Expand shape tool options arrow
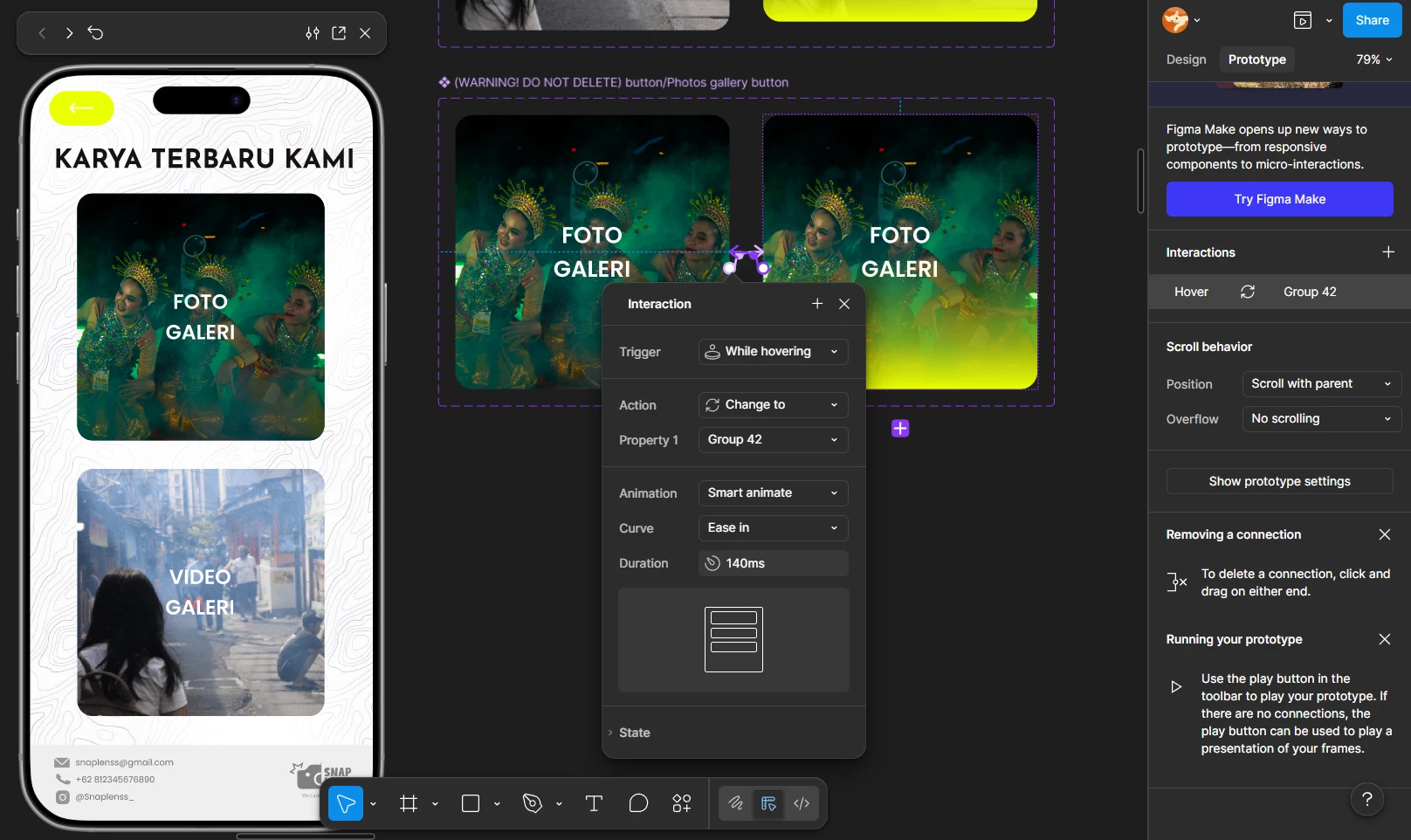Image resolution: width=1411 pixels, height=840 pixels. click(497, 803)
